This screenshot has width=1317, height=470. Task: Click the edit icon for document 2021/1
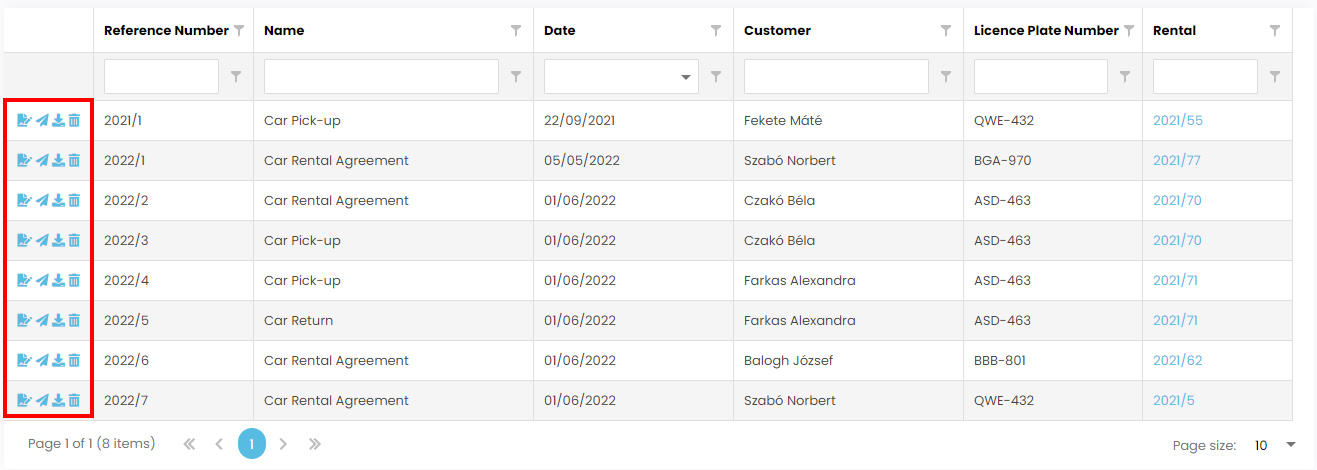click(24, 121)
